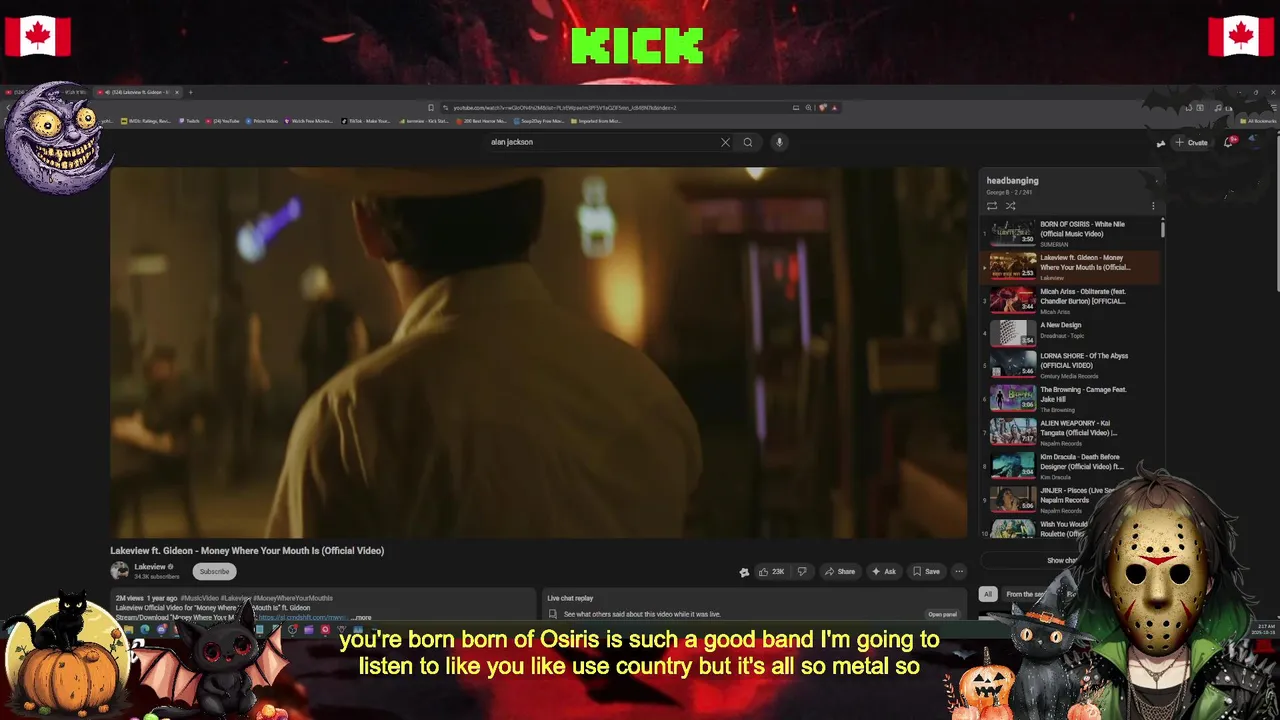Open the Imported bookmarks folder
Screen dimensions: 1280x720
pyautogui.click(x=596, y=121)
